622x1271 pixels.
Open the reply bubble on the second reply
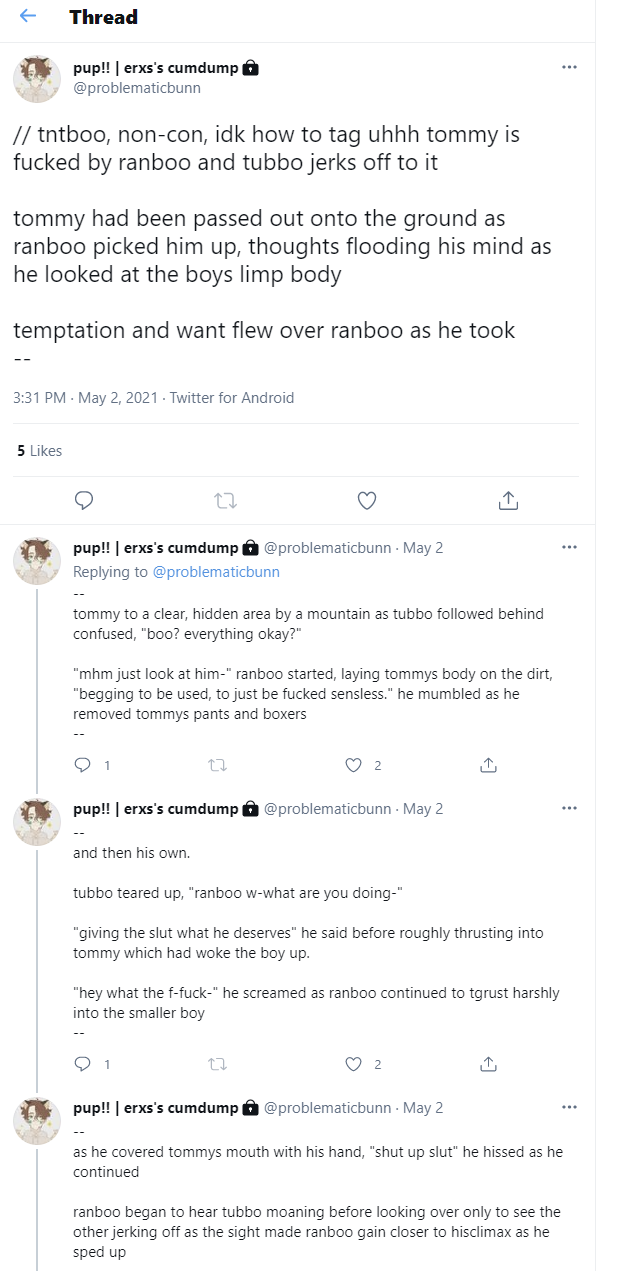tap(83, 1064)
